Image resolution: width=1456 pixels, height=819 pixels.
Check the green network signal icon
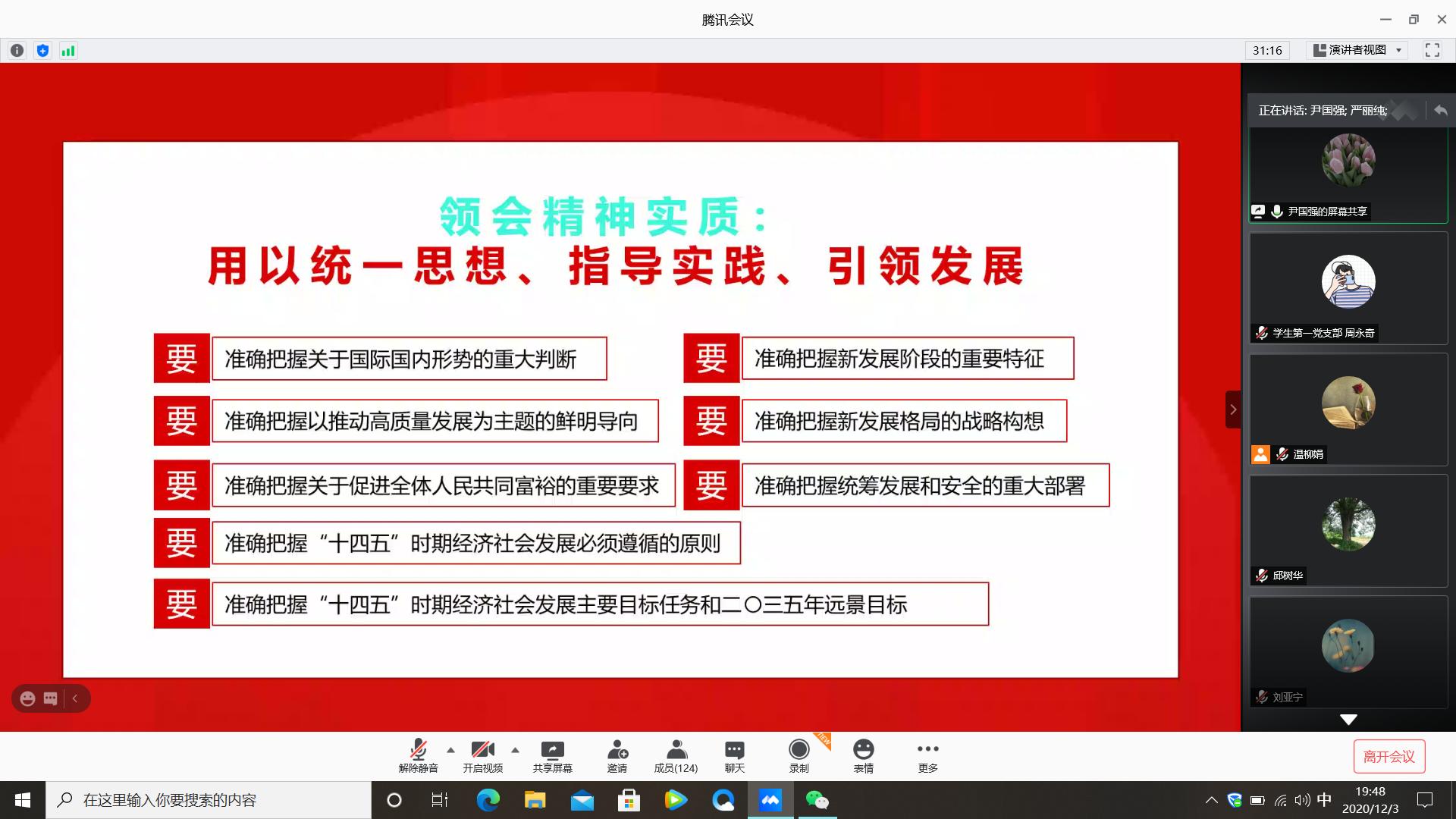[68, 51]
